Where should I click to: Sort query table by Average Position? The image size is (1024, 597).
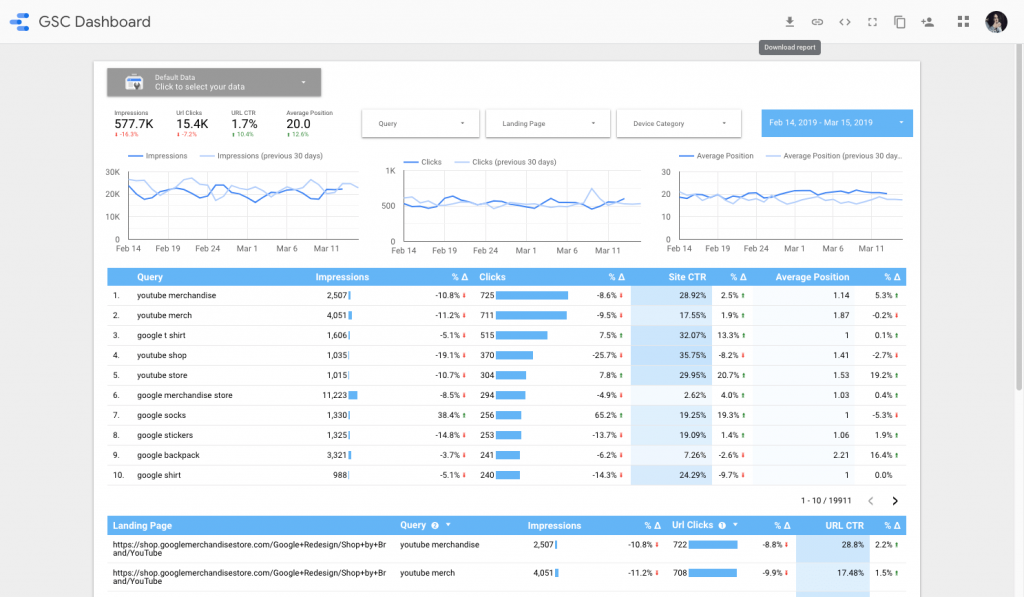(812, 277)
